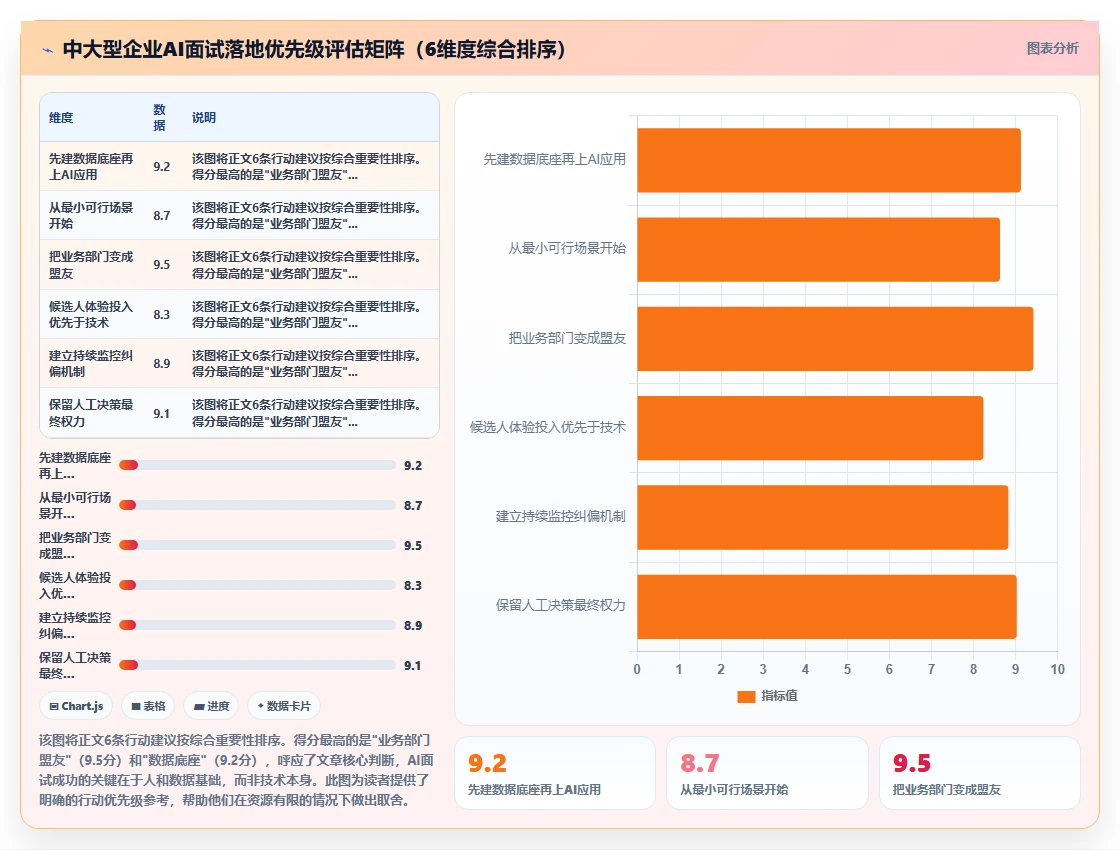Click the x-axis tick label 5

847,669
